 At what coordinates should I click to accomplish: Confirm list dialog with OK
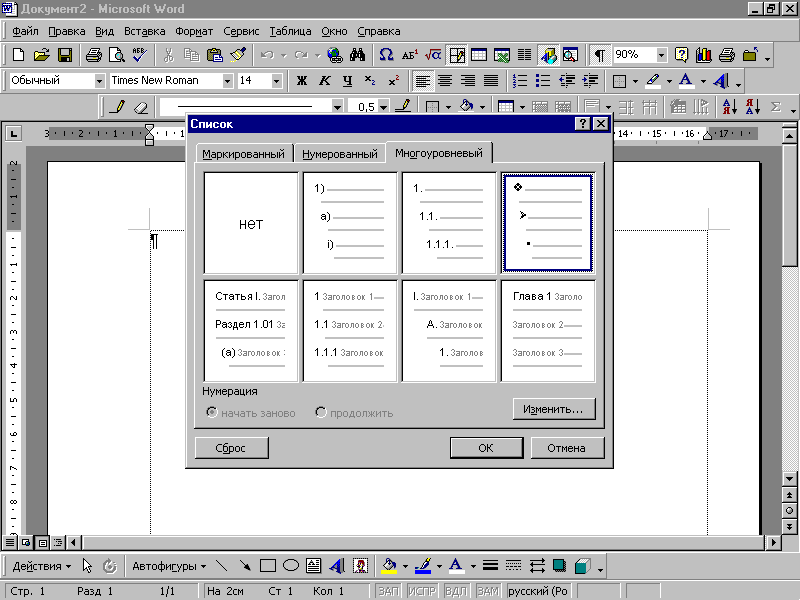pyautogui.click(x=486, y=448)
